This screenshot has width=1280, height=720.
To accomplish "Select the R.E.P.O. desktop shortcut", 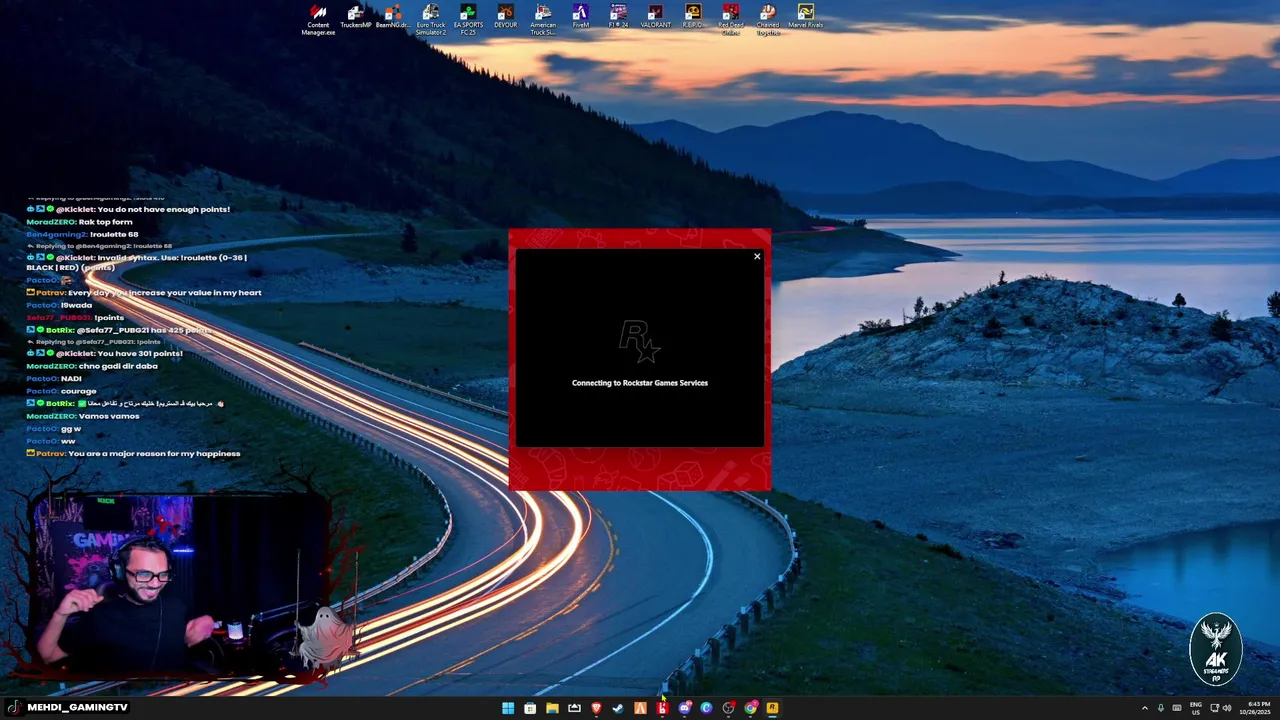I will pyautogui.click(x=693, y=17).
